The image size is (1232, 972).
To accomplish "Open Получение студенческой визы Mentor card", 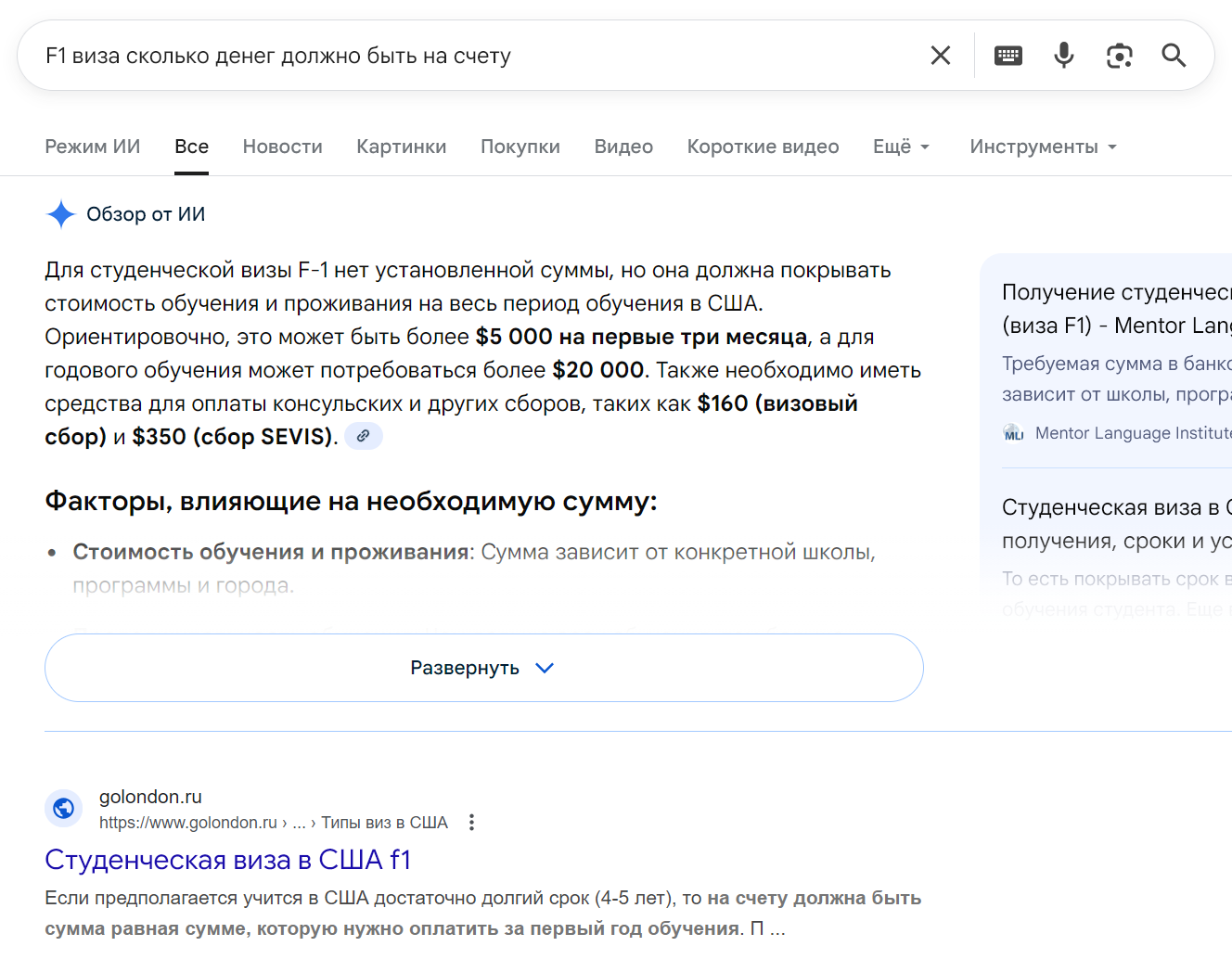I will coord(1117,360).
